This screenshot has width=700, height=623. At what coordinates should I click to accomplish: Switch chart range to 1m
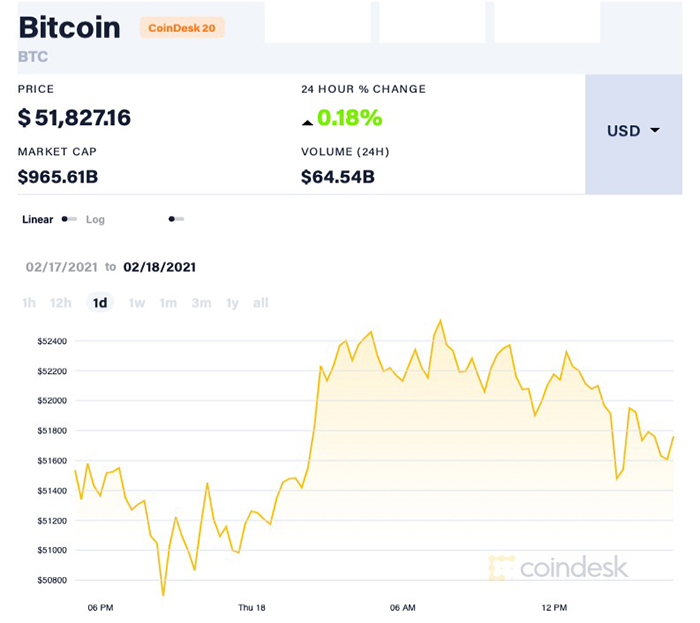click(x=168, y=303)
